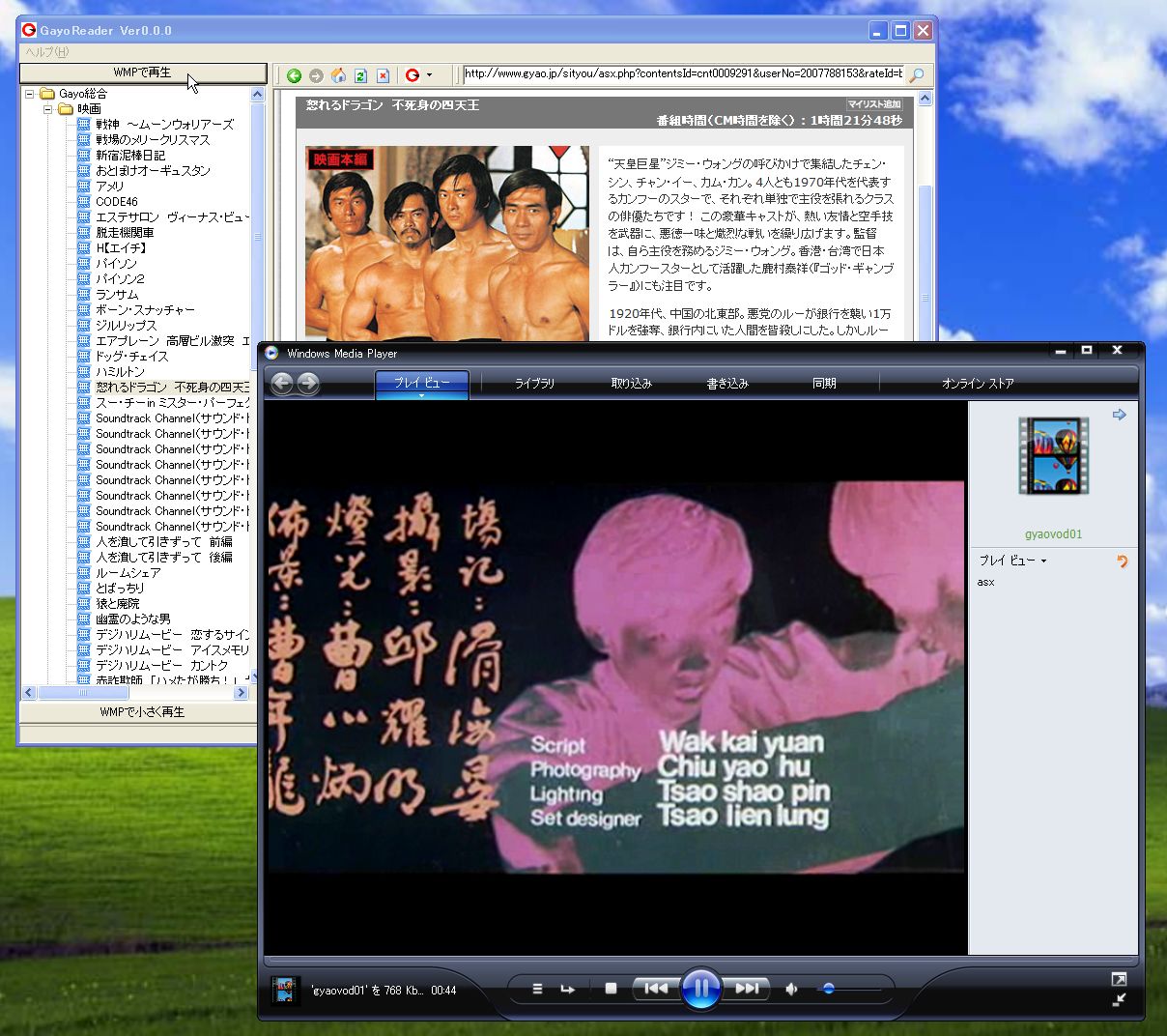Open the 書き込み tab in Media Player

click(727, 384)
